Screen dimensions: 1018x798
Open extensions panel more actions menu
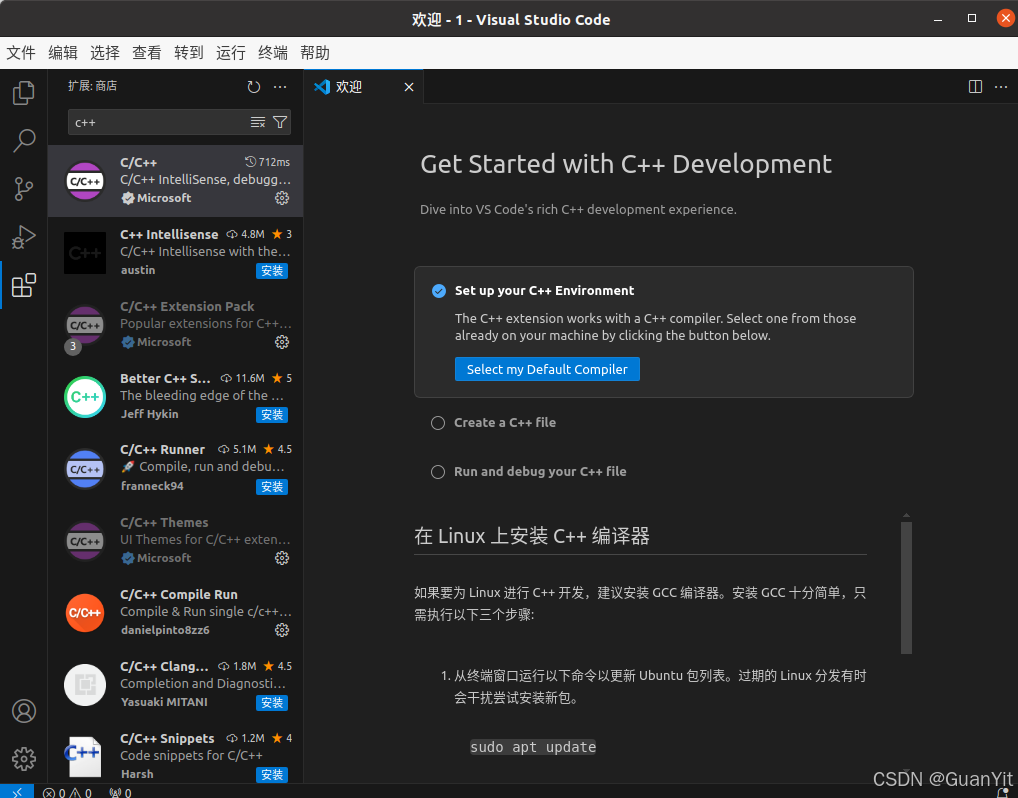tap(280, 86)
